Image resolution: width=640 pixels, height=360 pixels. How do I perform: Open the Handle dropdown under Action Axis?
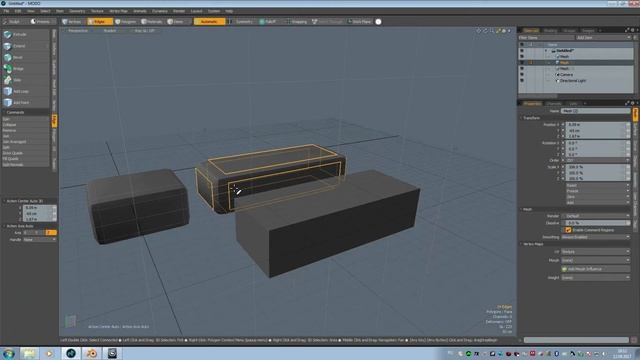click(x=40, y=240)
